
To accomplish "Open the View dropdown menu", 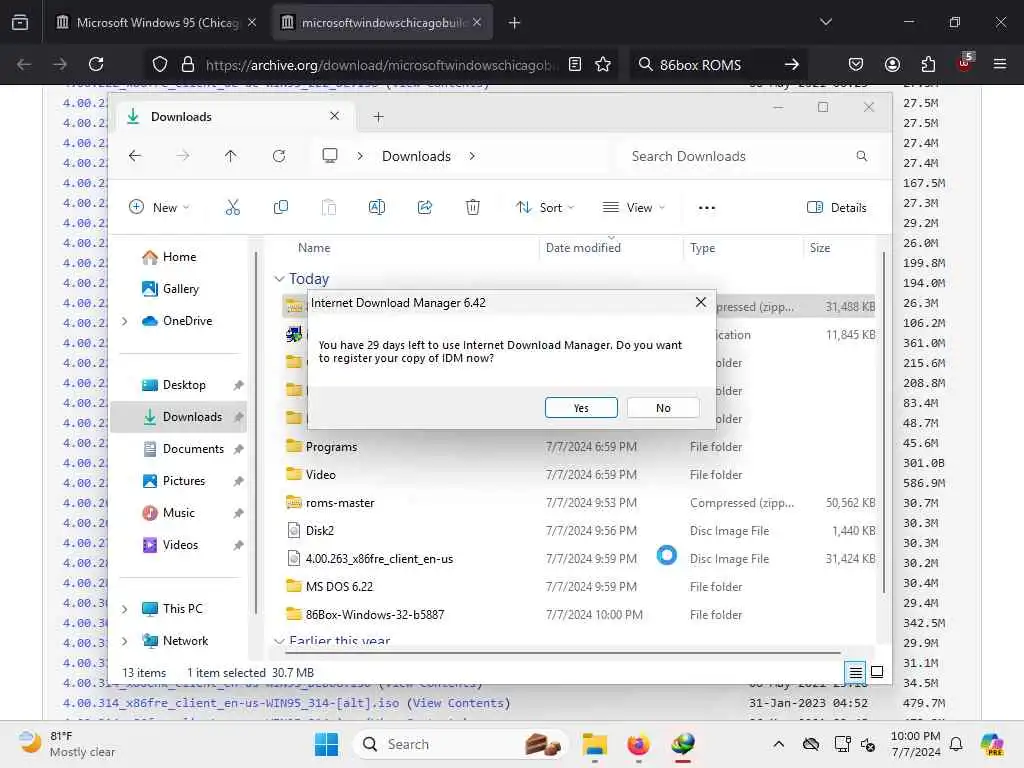I will coord(633,208).
